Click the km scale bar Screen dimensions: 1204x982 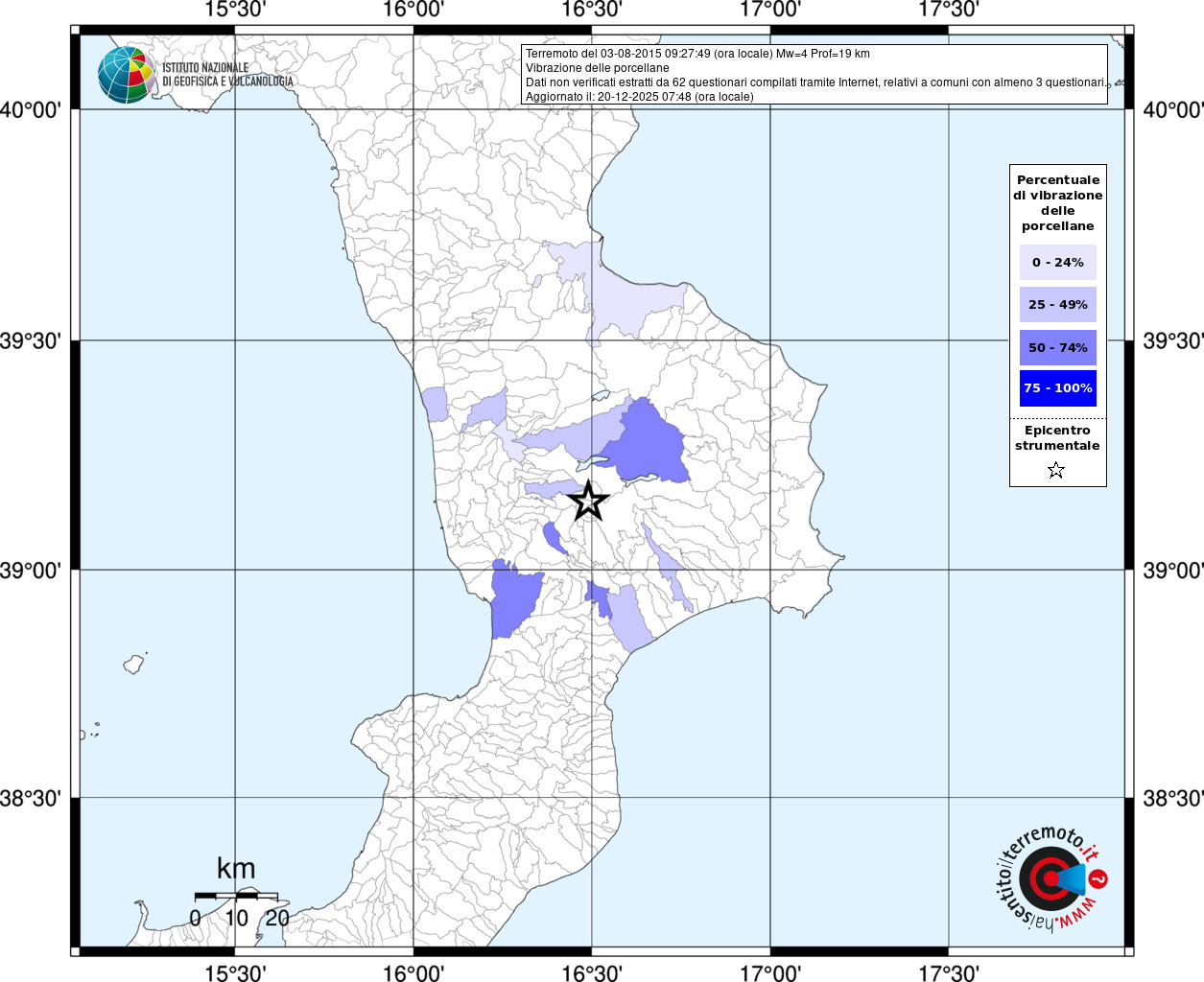pyautogui.click(x=236, y=896)
